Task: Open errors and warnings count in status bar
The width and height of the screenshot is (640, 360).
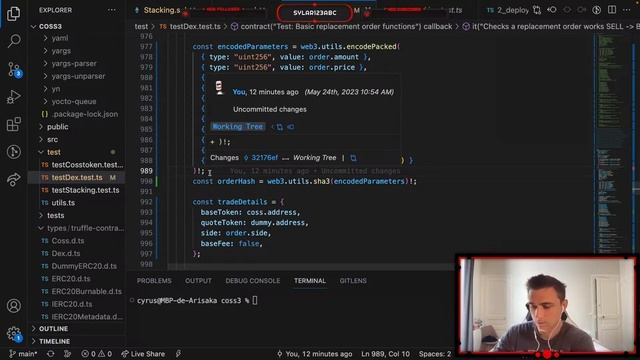Action: [96, 354]
